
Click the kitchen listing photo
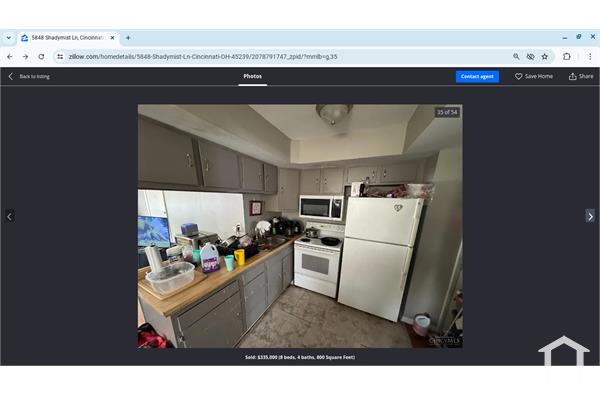(x=300, y=226)
